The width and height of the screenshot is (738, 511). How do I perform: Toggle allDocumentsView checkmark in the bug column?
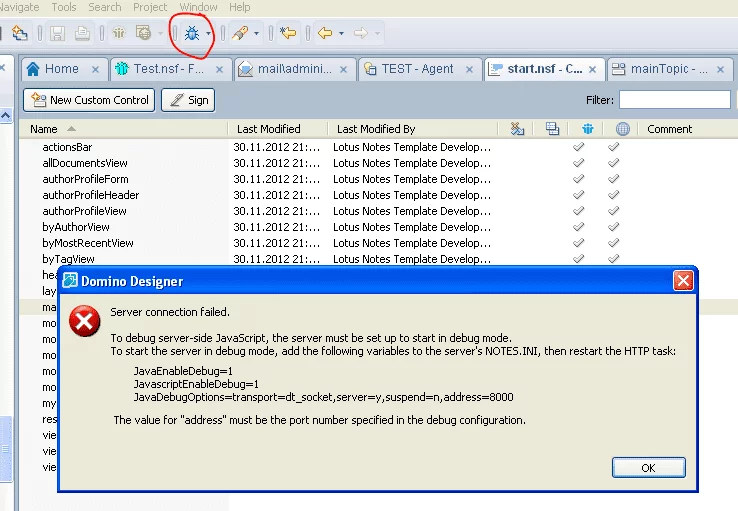coord(578,163)
